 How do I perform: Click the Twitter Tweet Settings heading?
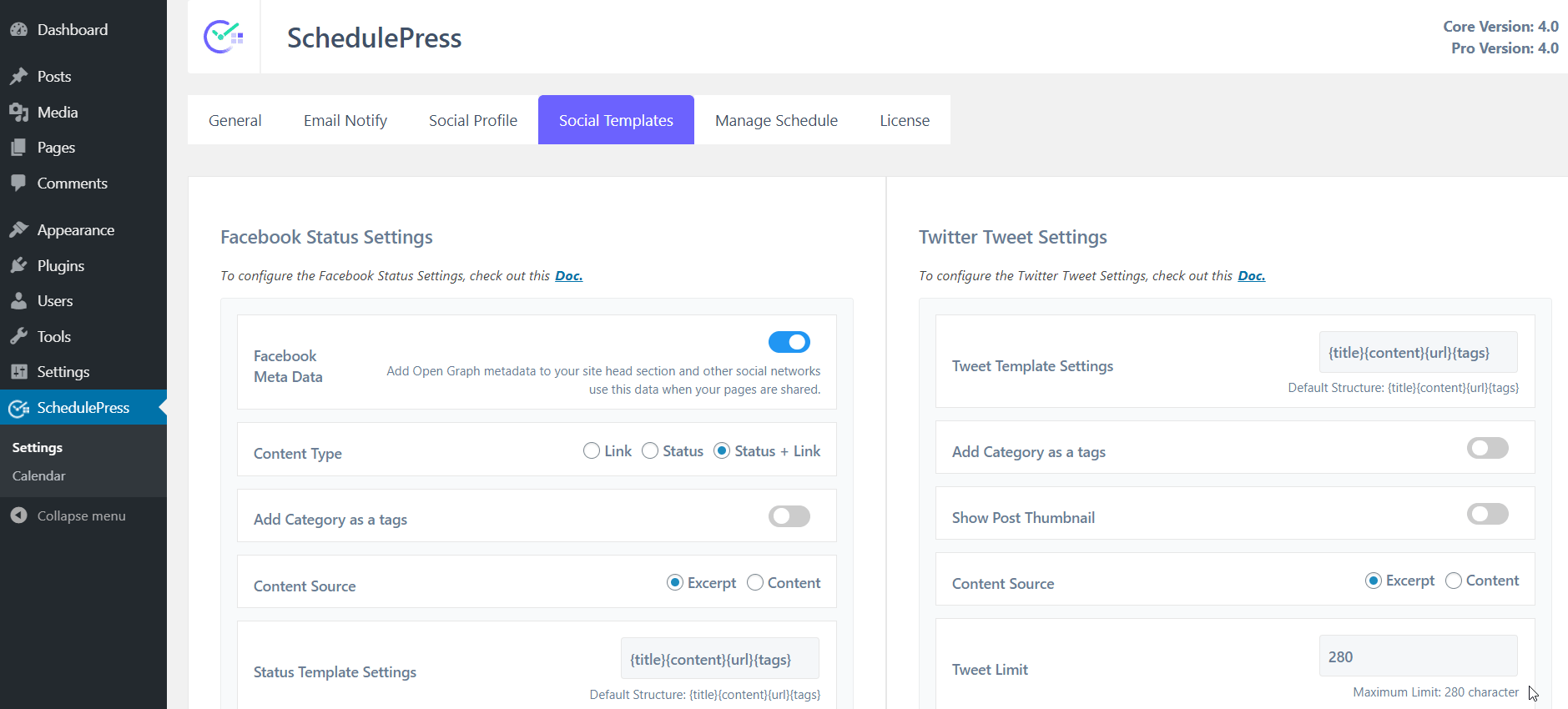tap(1013, 237)
